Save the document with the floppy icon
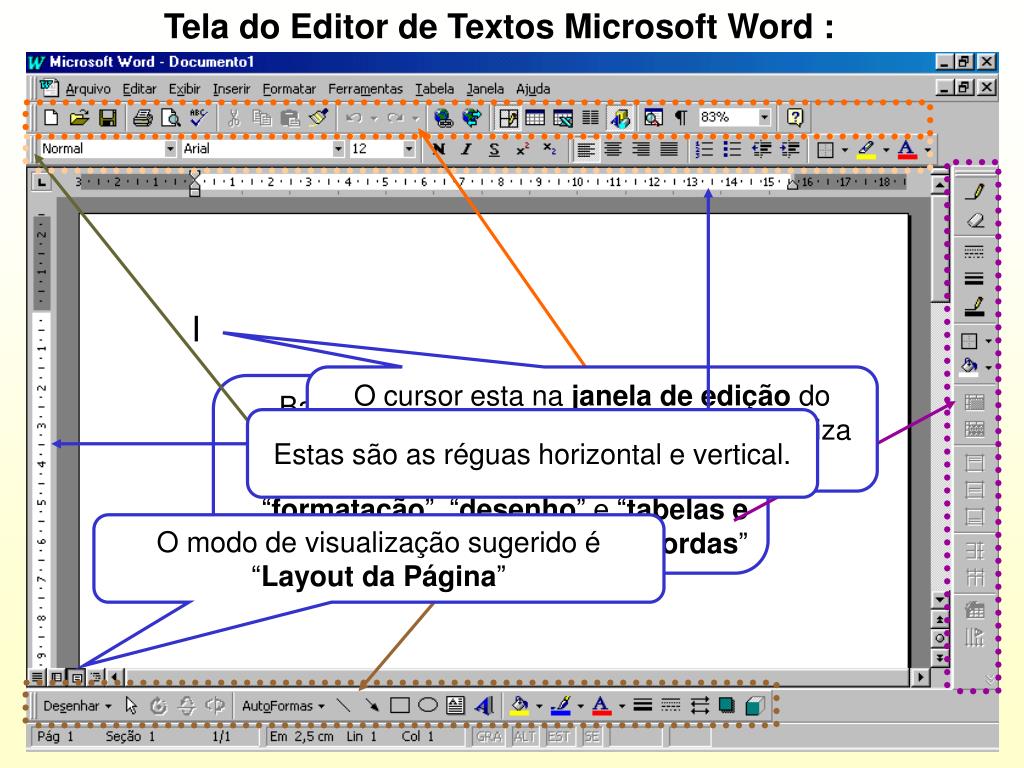Screen dimensions: 1024x768 (x=107, y=118)
